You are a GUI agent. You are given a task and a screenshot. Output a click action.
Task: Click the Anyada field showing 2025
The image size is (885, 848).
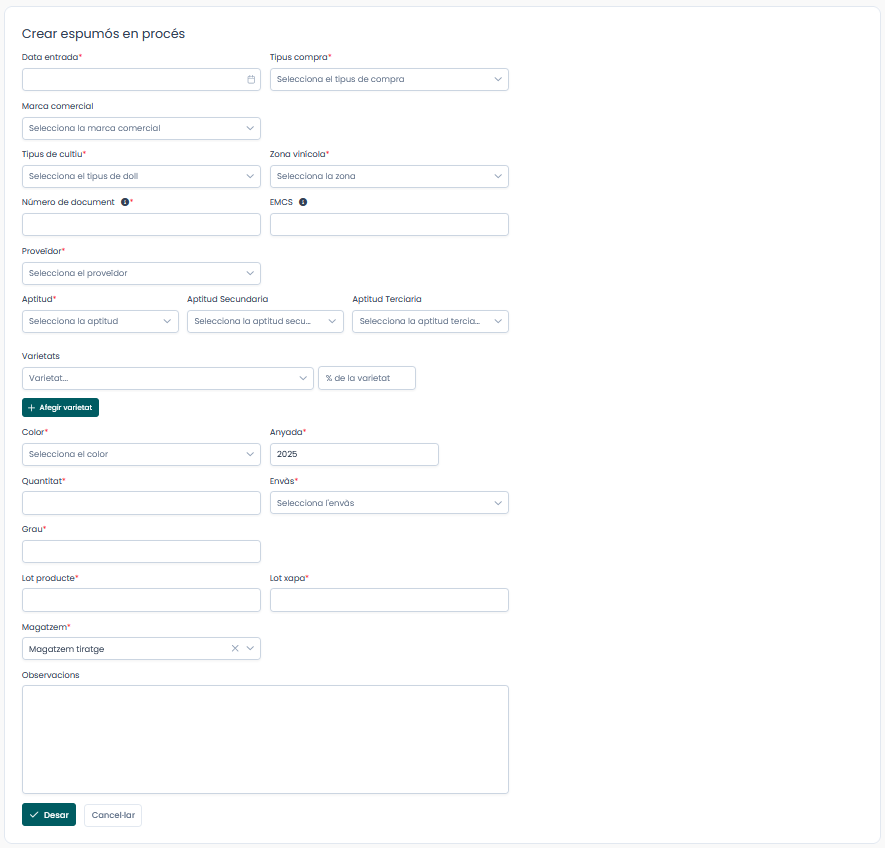[354, 454]
